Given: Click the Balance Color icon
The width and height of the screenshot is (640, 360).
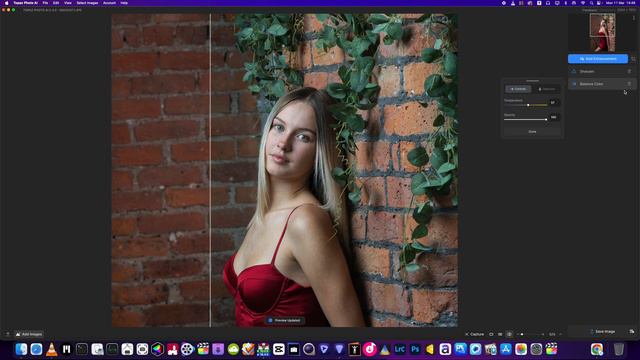Looking at the screenshot, I should pos(574,84).
